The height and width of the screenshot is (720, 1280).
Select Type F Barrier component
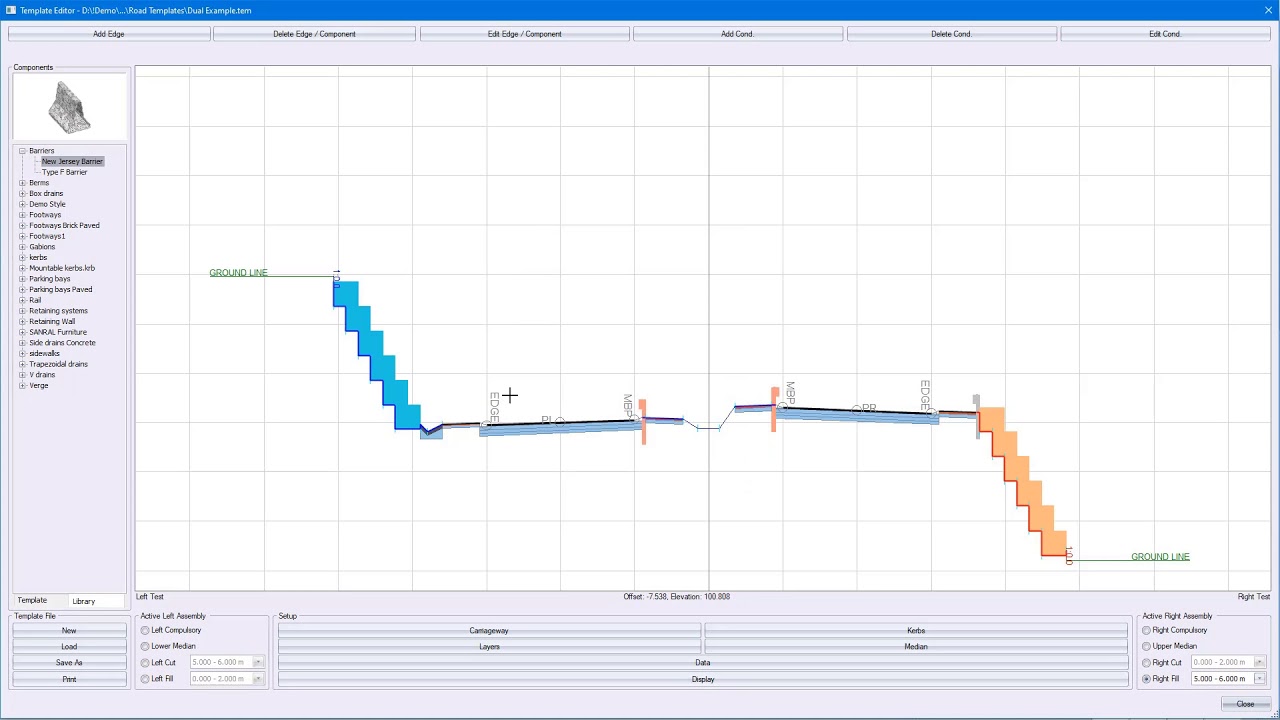click(x=64, y=172)
